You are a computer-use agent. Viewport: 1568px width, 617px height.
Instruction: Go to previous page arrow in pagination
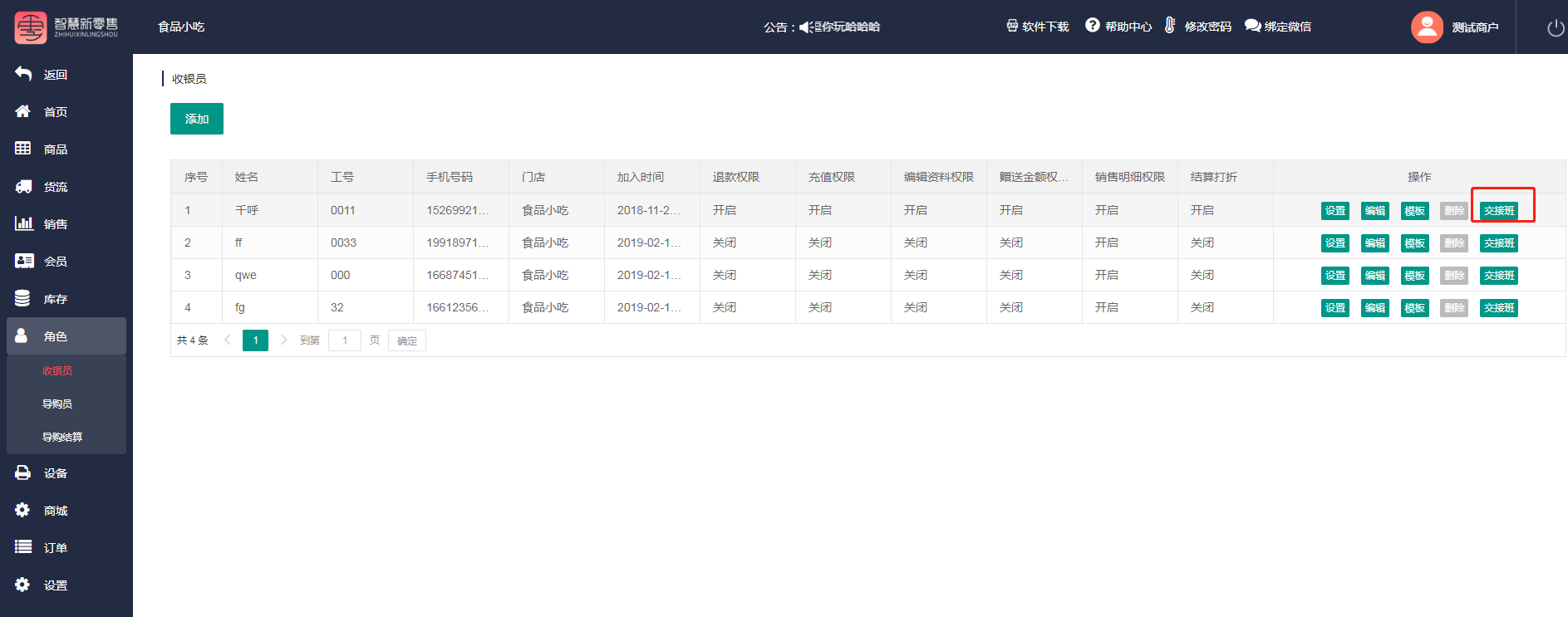click(x=227, y=340)
